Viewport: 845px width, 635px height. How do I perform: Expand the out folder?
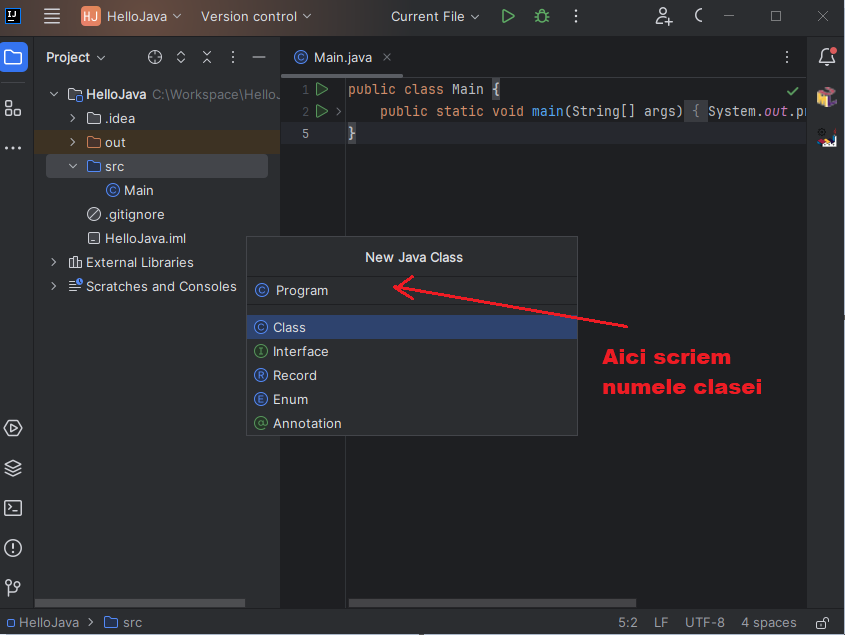tap(73, 142)
